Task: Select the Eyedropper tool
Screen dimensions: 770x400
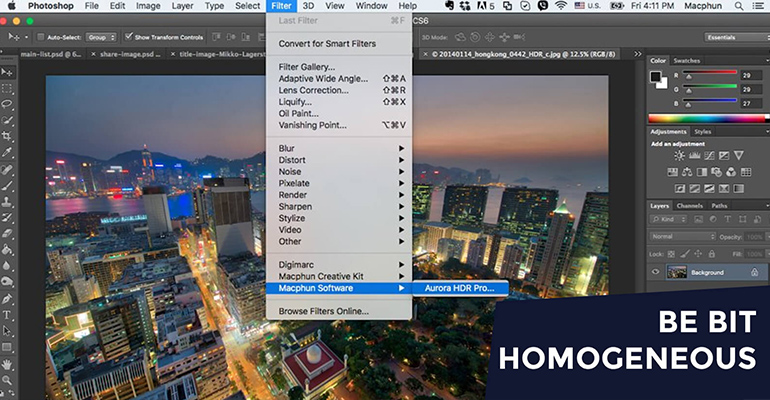Action: point(7,152)
